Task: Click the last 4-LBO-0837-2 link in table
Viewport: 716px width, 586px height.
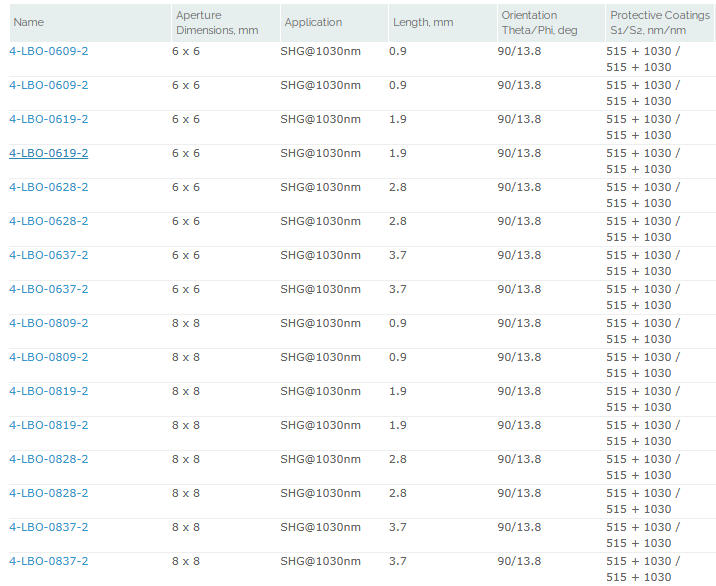Action: [x=48, y=561]
